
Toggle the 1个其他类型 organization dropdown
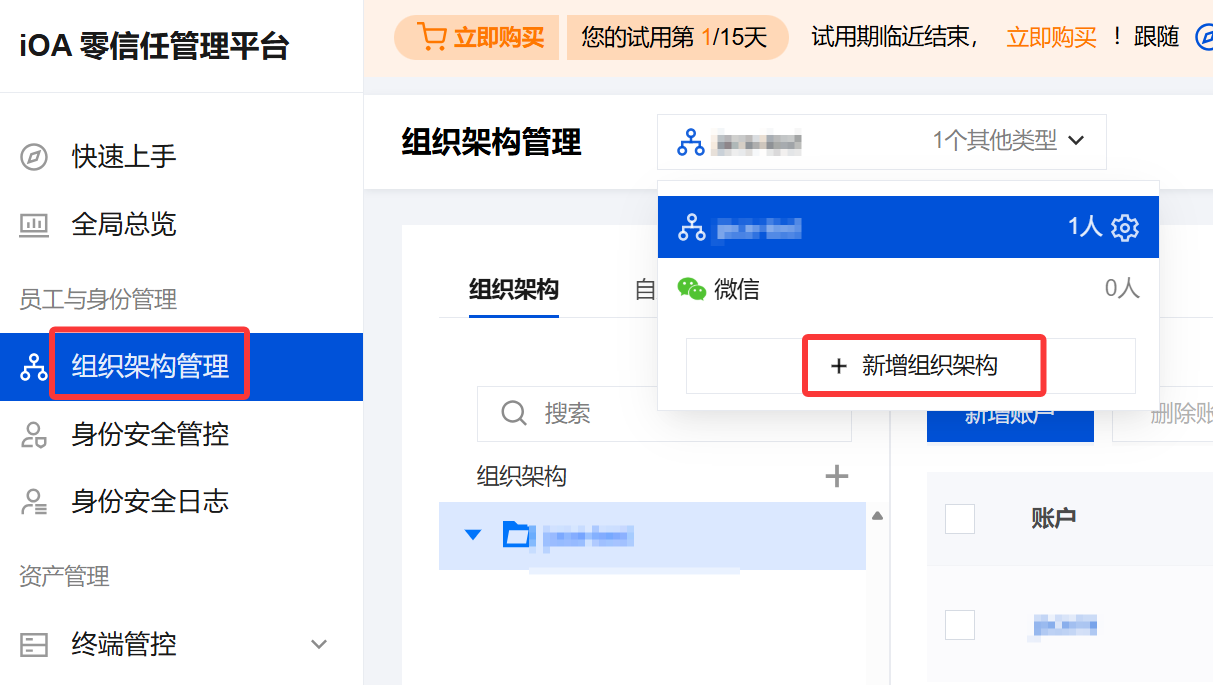tap(882, 142)
